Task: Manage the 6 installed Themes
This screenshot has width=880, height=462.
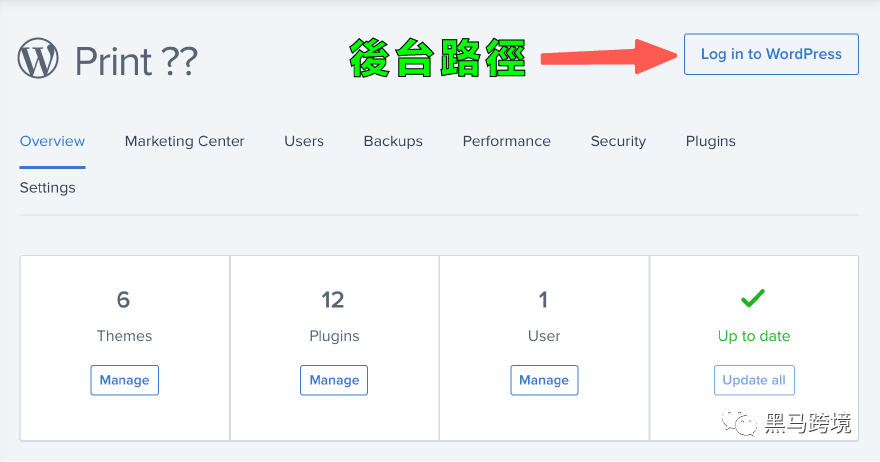Action: 125,380
